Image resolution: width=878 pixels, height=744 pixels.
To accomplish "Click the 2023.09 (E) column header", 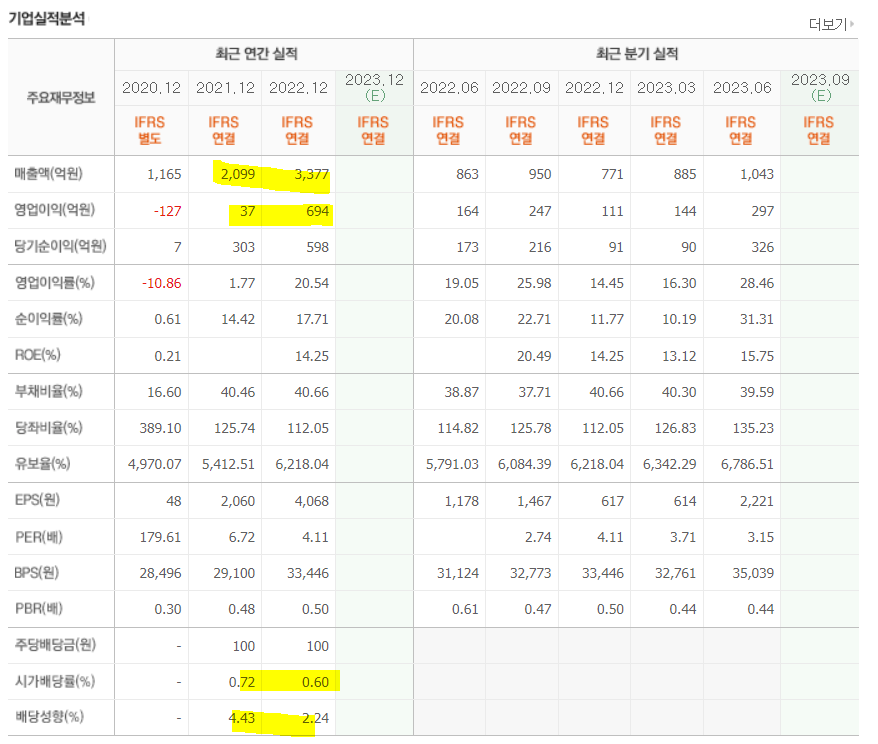I will click(x=820, y=87).
